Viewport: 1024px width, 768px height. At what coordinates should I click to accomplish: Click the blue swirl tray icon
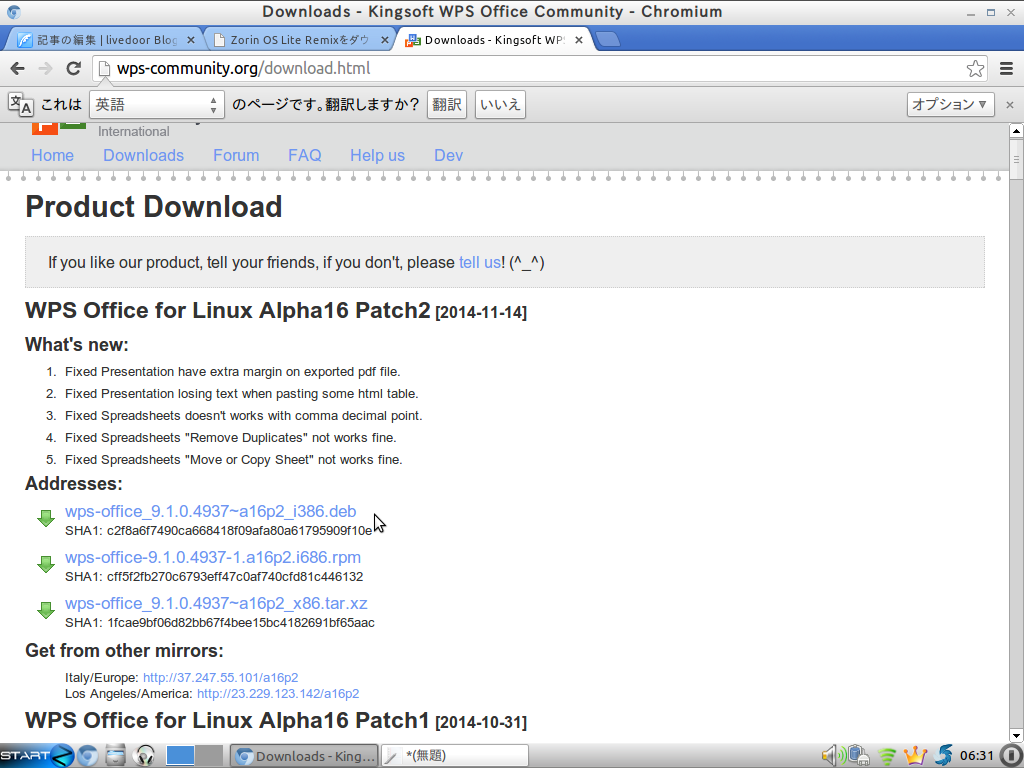[944, 756]
